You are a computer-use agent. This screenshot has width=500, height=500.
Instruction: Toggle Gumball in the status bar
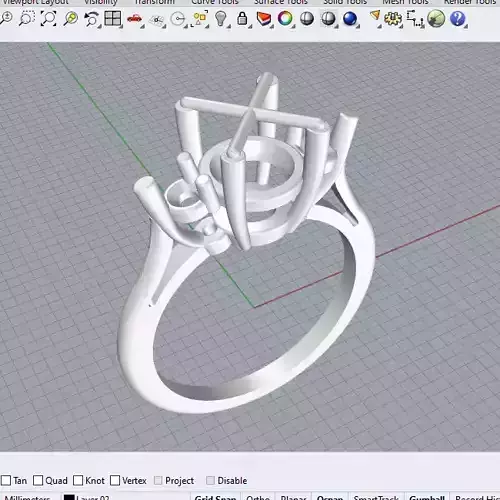tap(427, 497)
